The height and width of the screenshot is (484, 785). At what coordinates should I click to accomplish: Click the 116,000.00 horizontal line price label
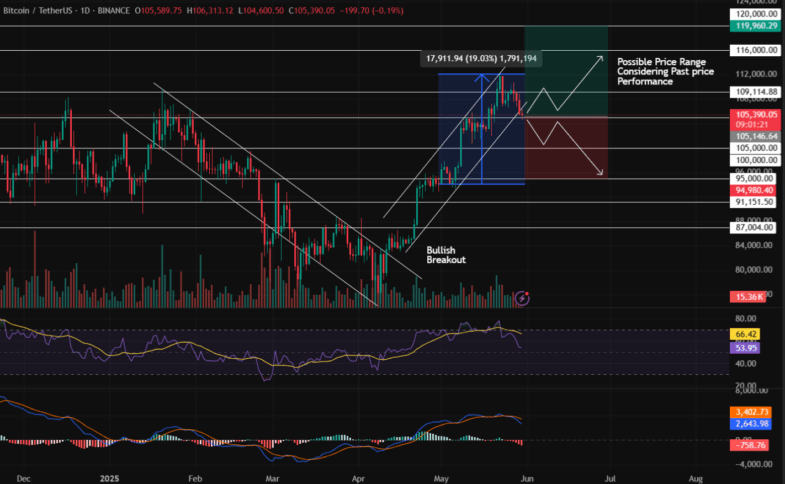pos(755,50)
